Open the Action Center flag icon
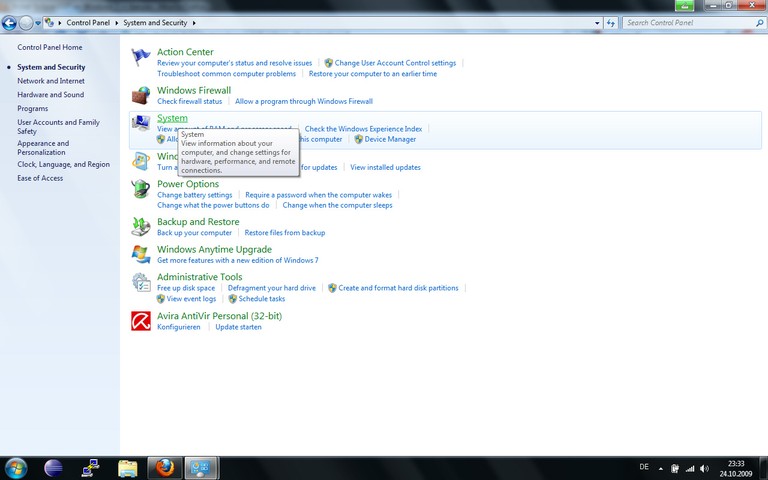Screen dimensions: 768x480 click(x=141, y=57)
